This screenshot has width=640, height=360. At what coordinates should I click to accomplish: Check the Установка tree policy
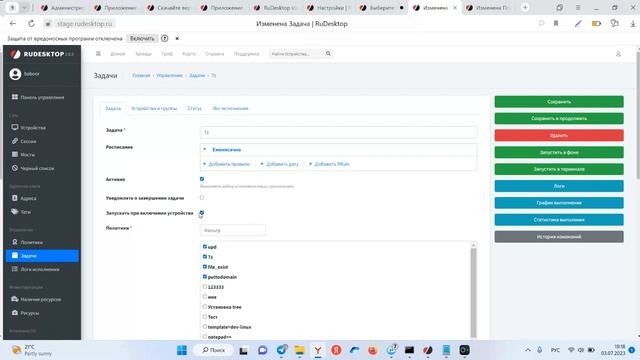pos(205,307)
